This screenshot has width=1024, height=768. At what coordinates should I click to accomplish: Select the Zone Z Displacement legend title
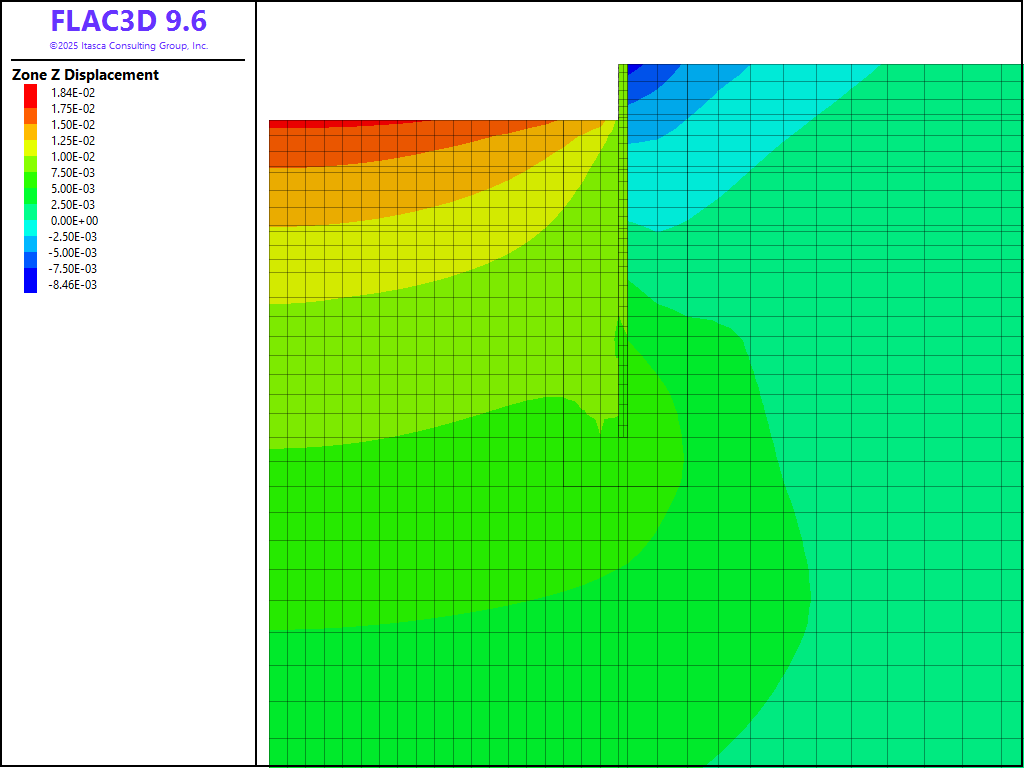[85, 75]
